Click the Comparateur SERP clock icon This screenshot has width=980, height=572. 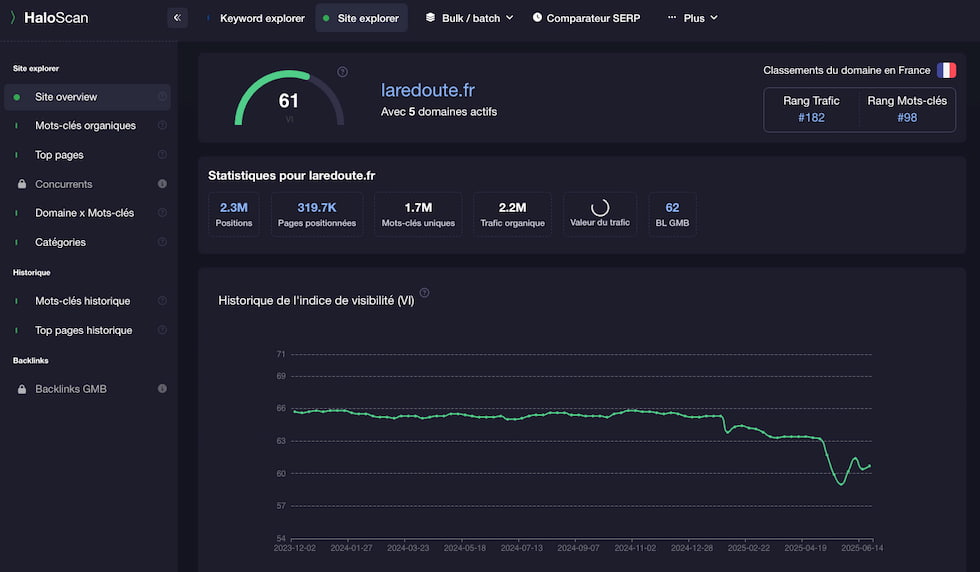(537, 18)
